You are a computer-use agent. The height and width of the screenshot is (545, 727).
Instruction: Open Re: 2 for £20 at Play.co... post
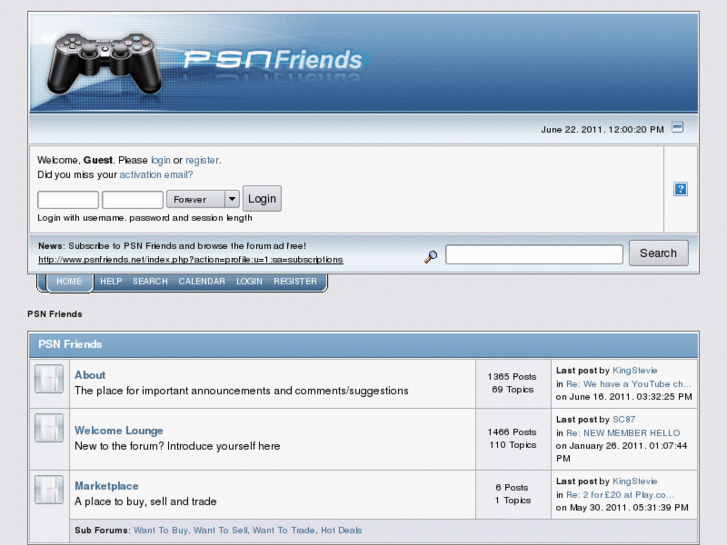tap(620, 495)
